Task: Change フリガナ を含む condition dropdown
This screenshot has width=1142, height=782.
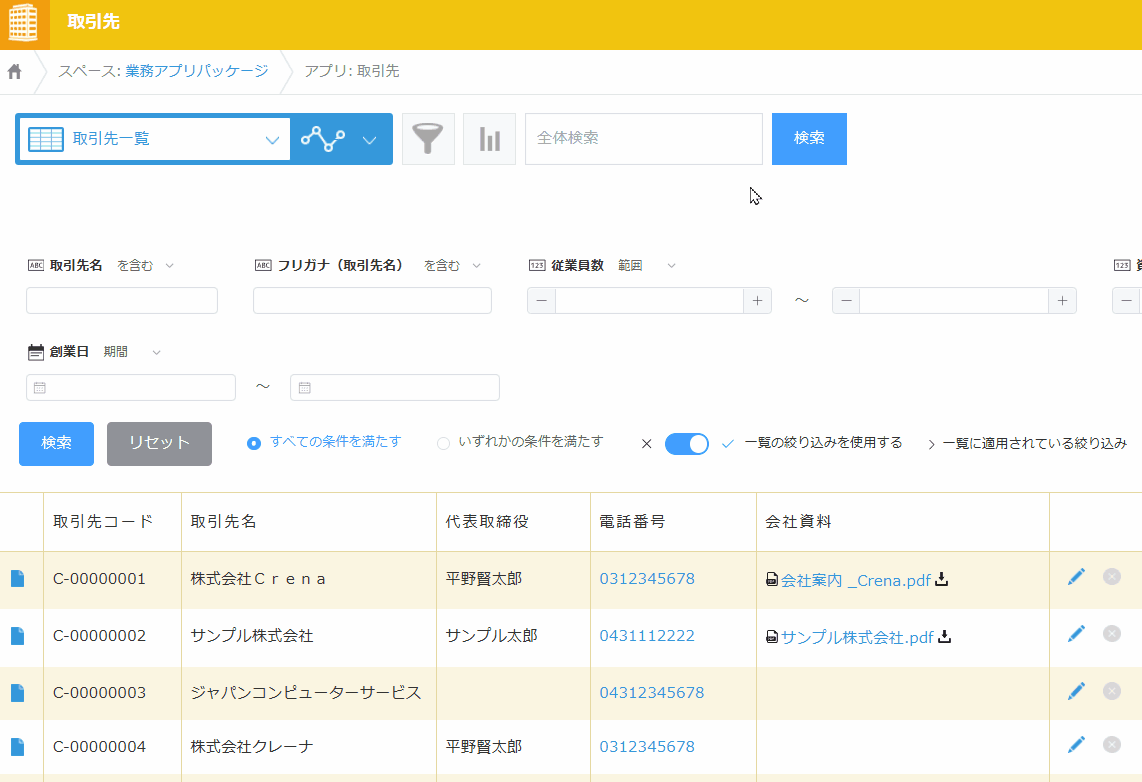Action: [x=452, y=266]
